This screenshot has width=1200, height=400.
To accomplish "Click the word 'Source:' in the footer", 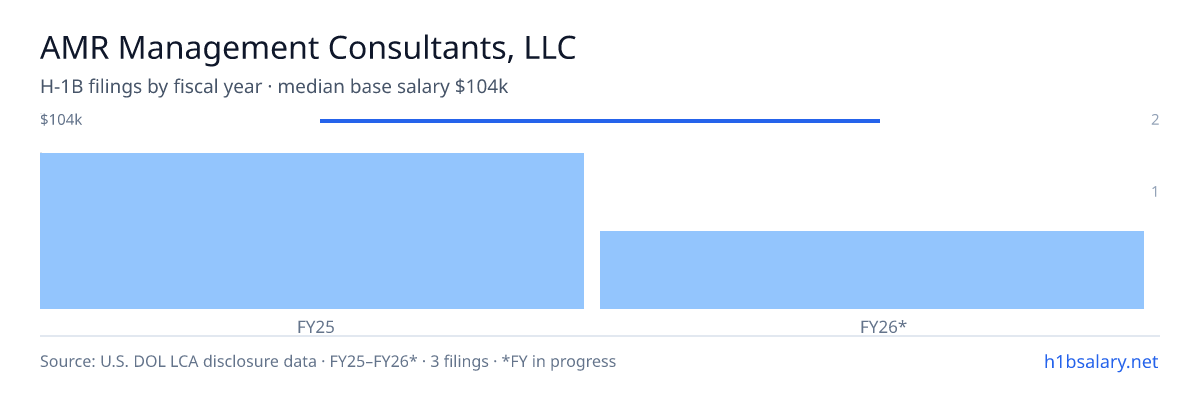I will pos(69,361).
